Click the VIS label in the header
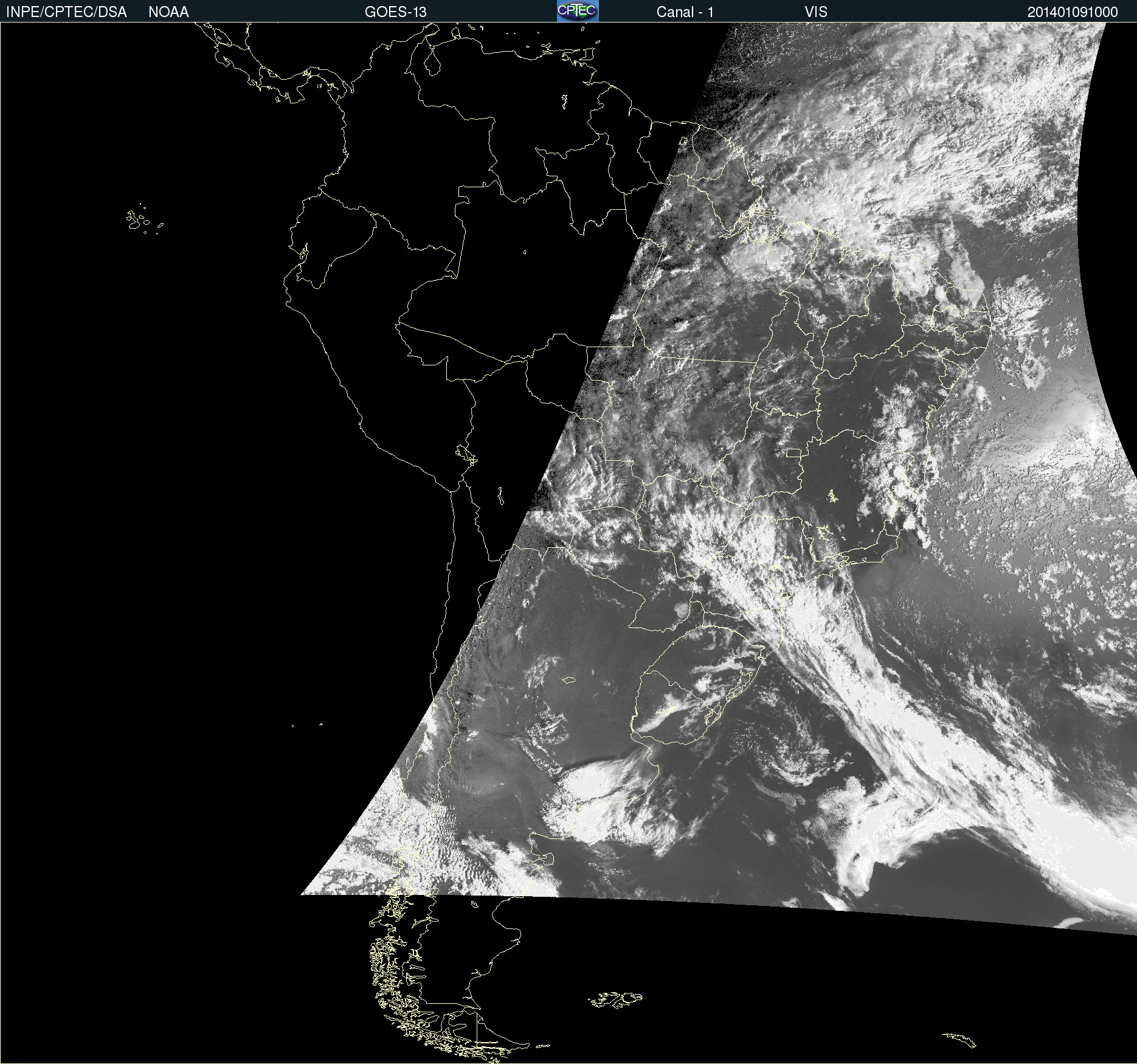The width and height of the screenshot is (1137, 1064). point(816,12)
